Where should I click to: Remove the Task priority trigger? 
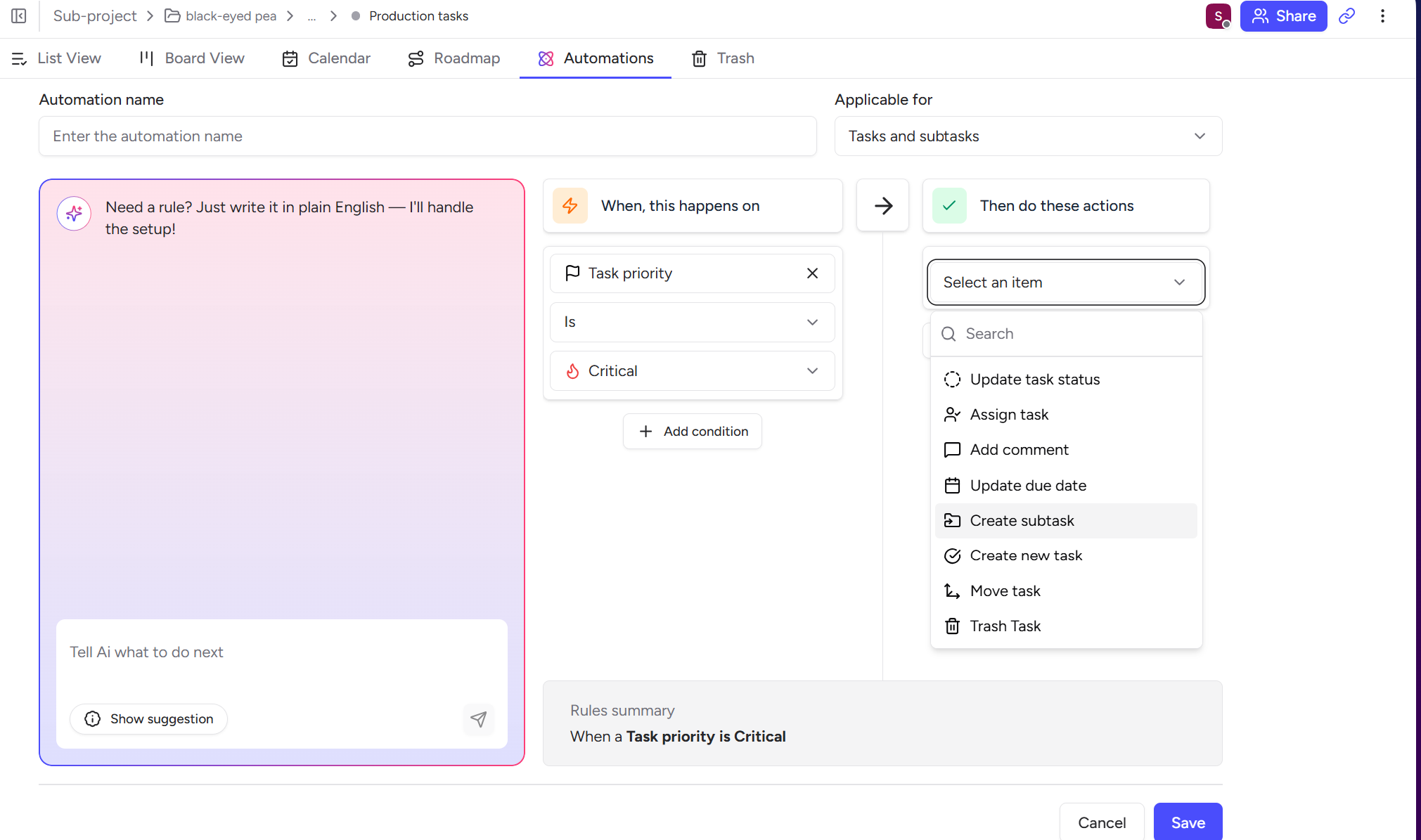pyautogui.click(x=812, y=273)
